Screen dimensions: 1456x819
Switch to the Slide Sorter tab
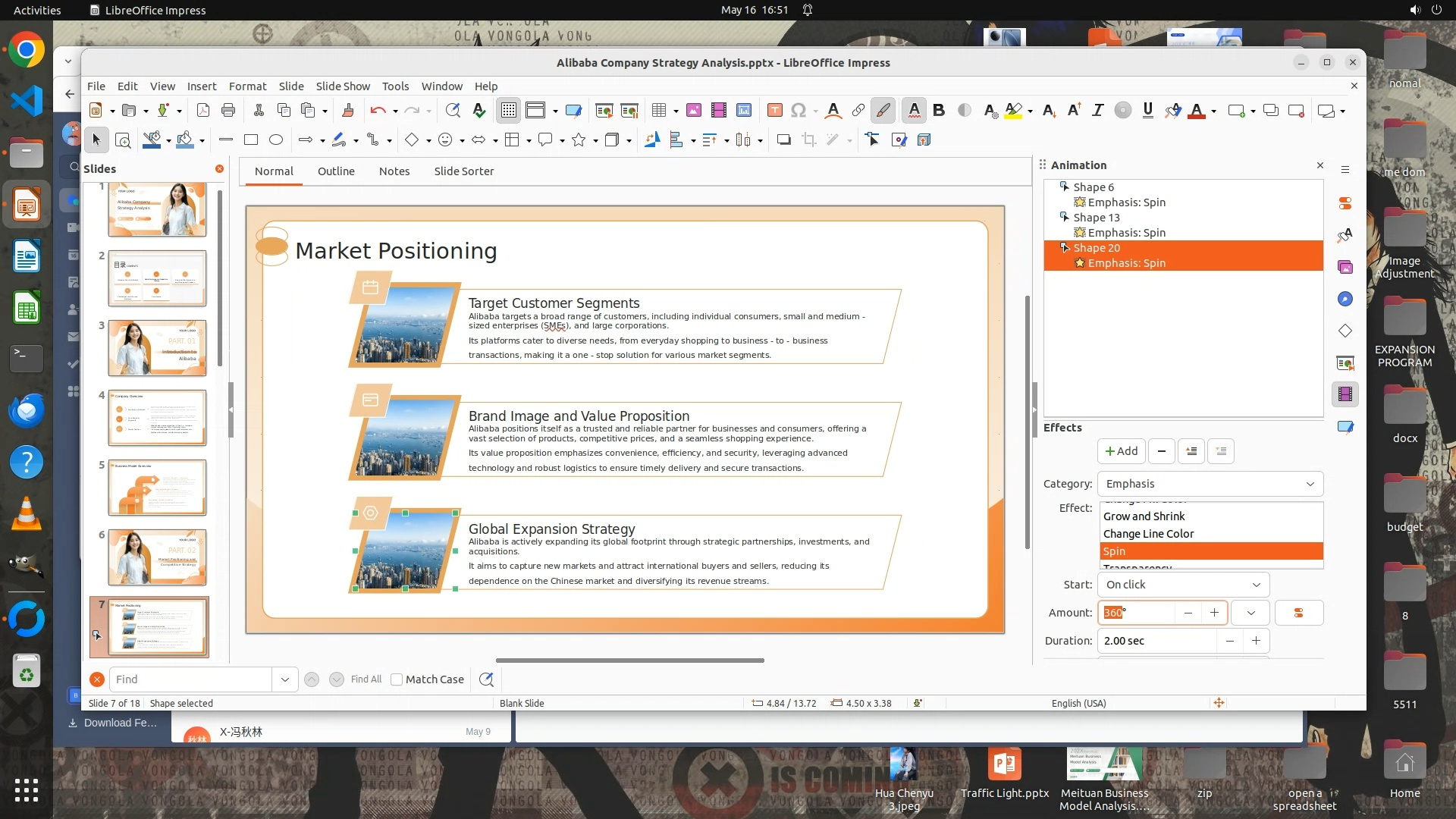coord(463,171)
